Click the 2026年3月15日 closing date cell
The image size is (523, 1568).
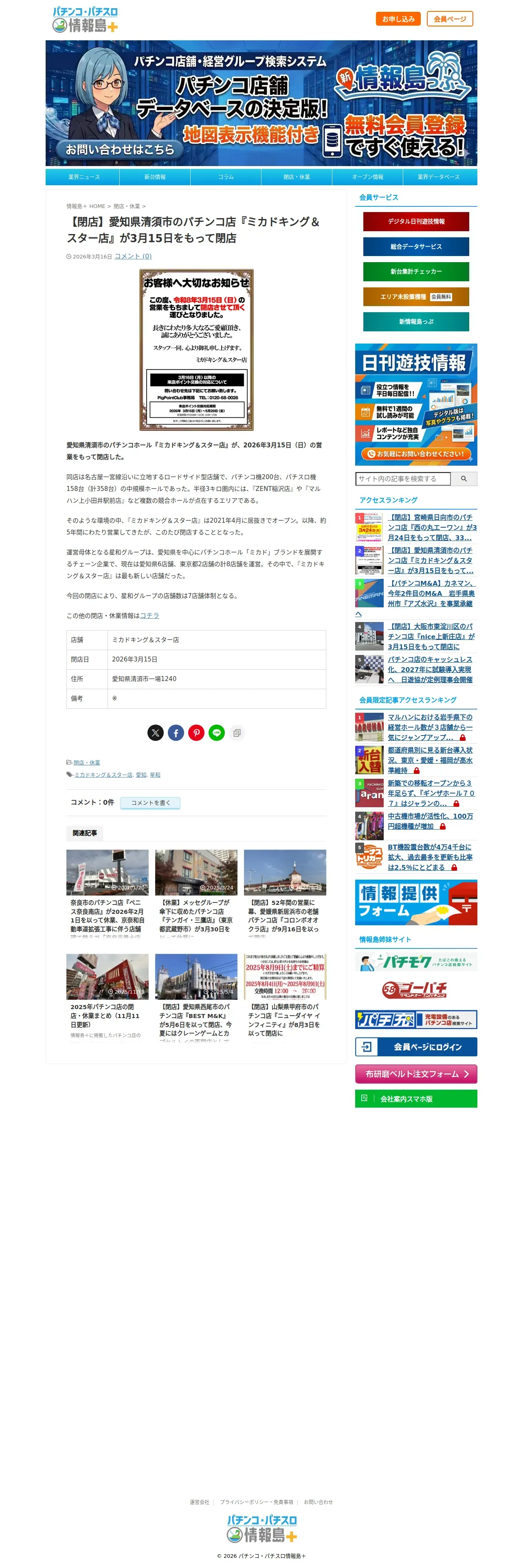[217, 659]
